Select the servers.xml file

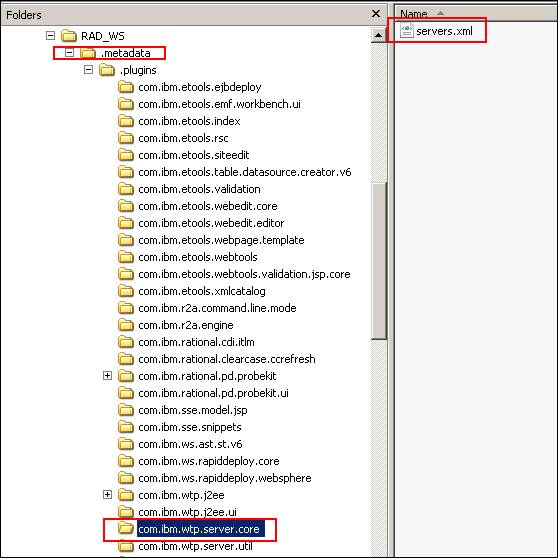click(444, 31)
